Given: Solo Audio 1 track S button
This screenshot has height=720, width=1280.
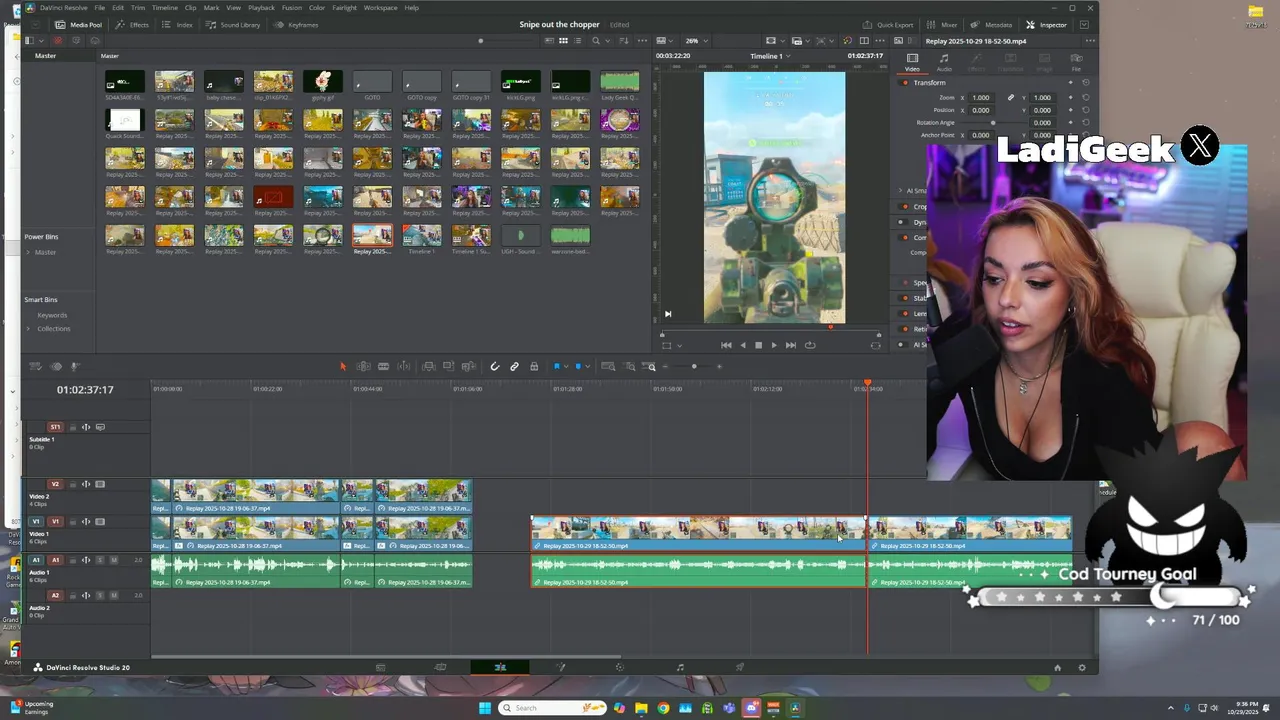Looking at the screenshot, I should pos(100,560).
